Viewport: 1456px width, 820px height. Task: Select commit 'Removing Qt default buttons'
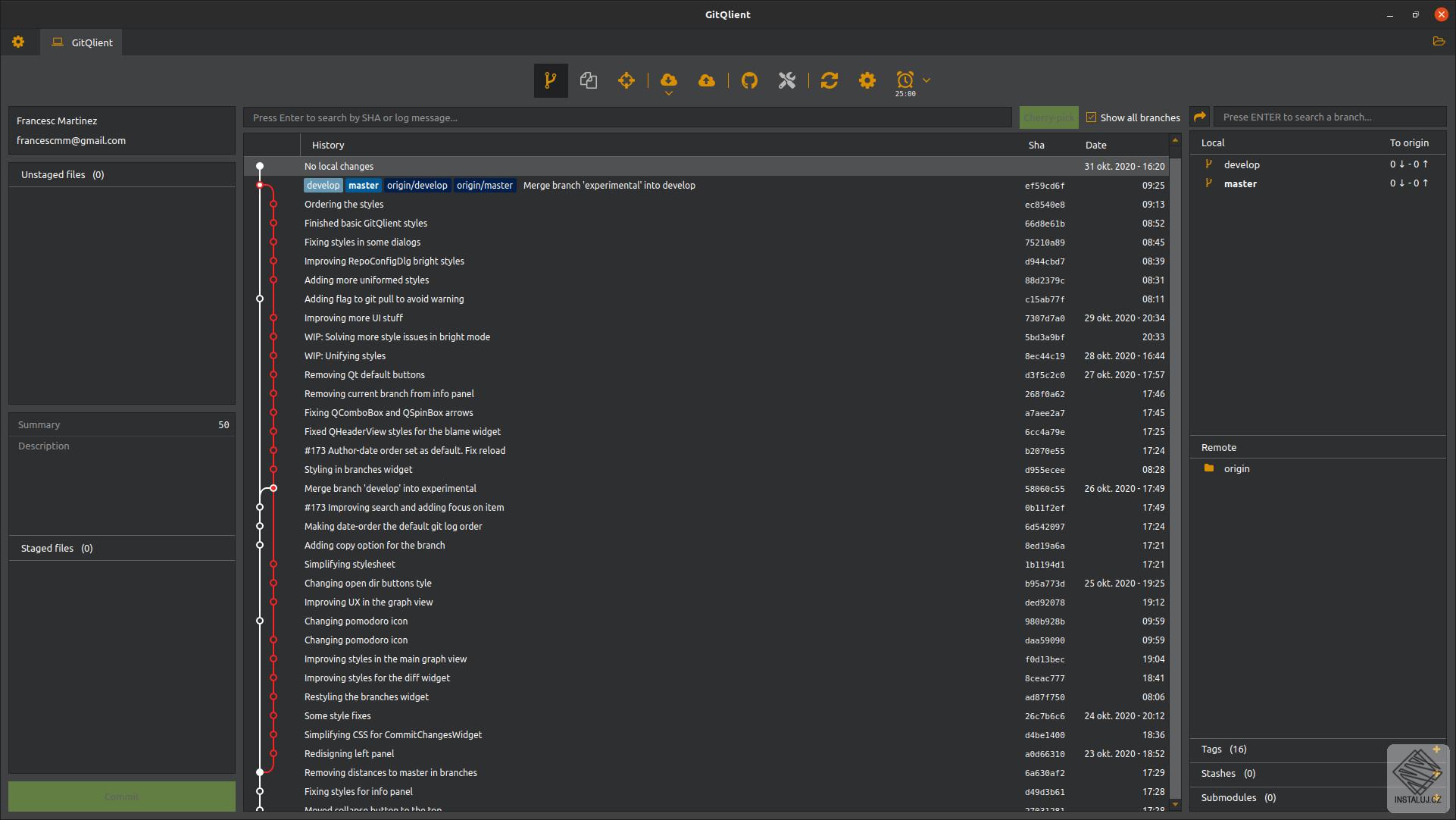pos(706,374)
